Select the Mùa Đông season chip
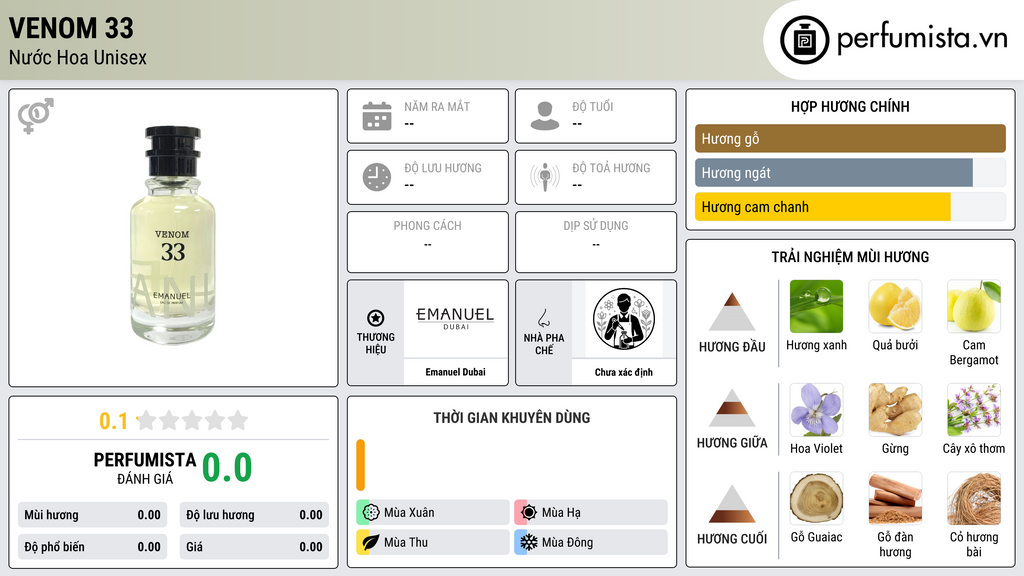 [591, 542]
